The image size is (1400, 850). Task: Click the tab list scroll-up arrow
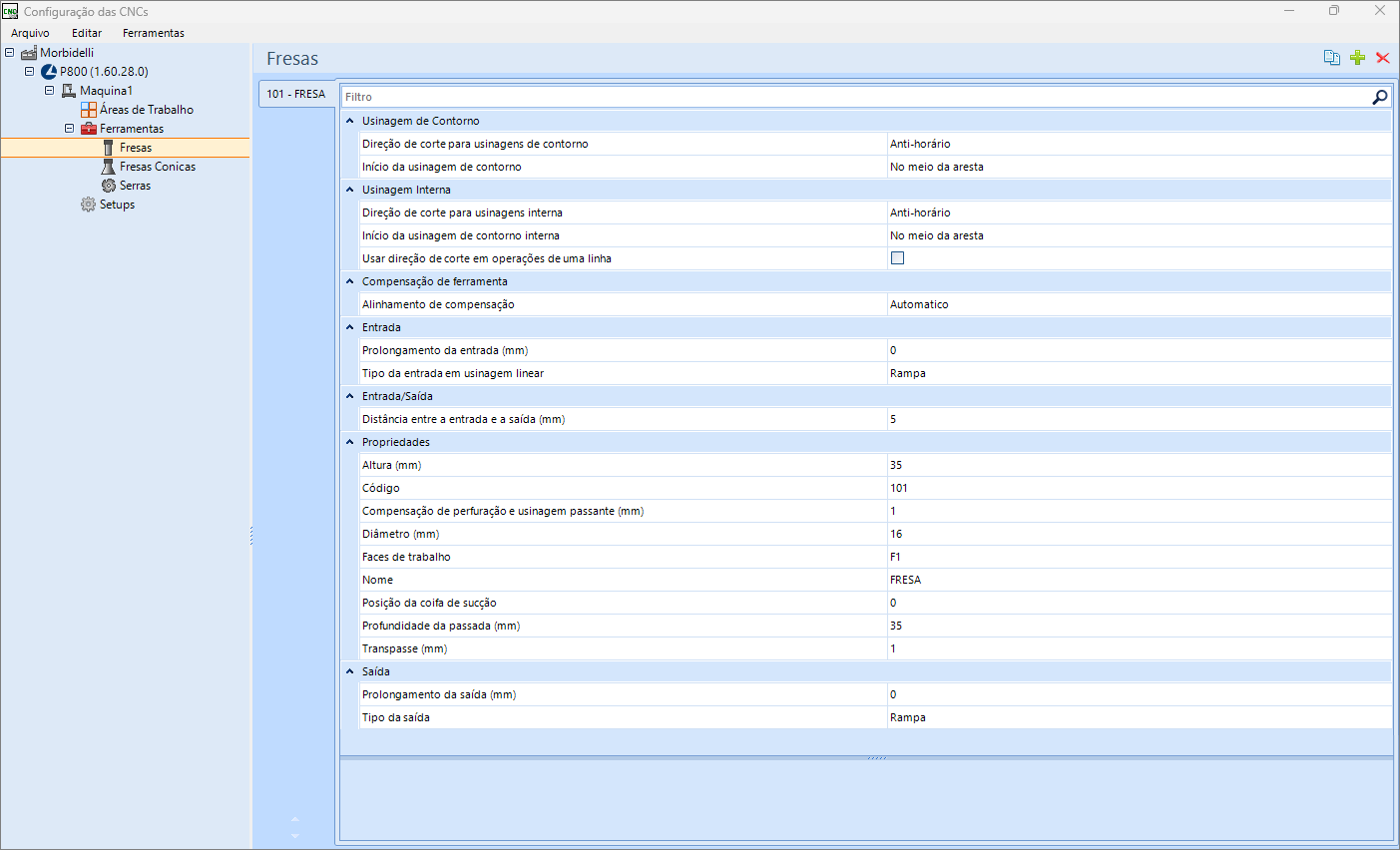tap(294, 819)
